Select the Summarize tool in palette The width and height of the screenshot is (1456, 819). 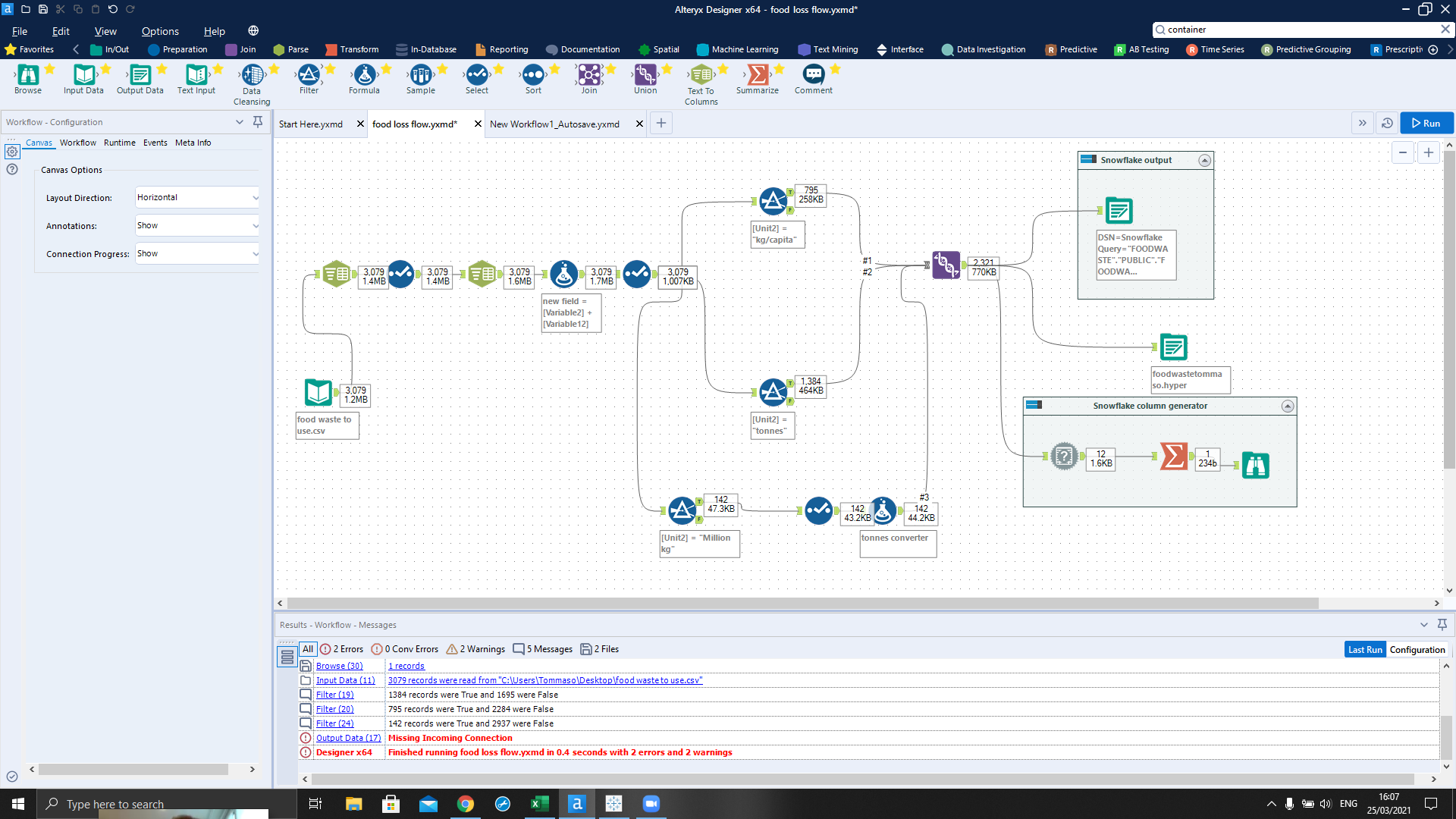coord(758,79)
